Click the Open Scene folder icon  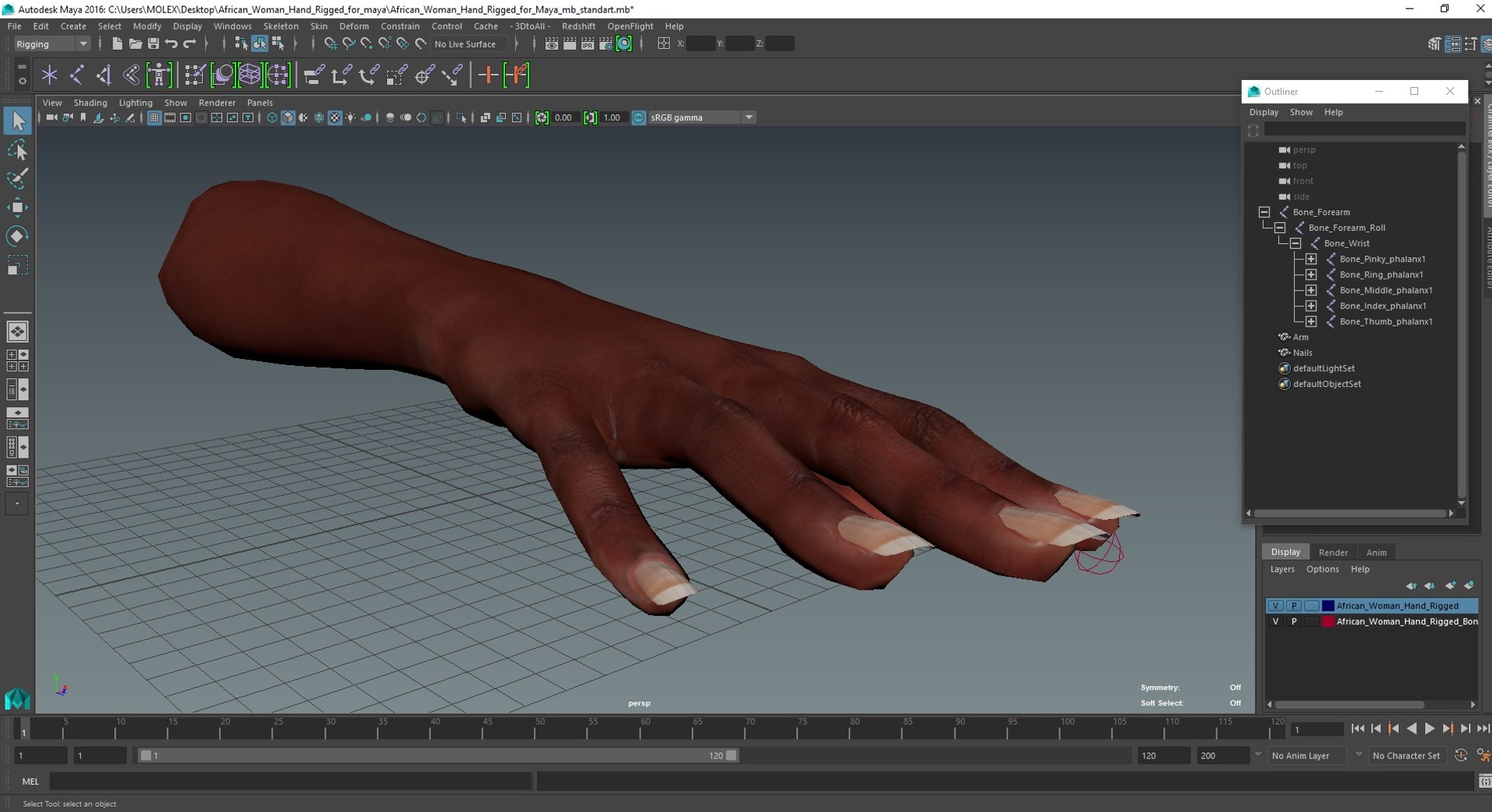tap(135, 44)
